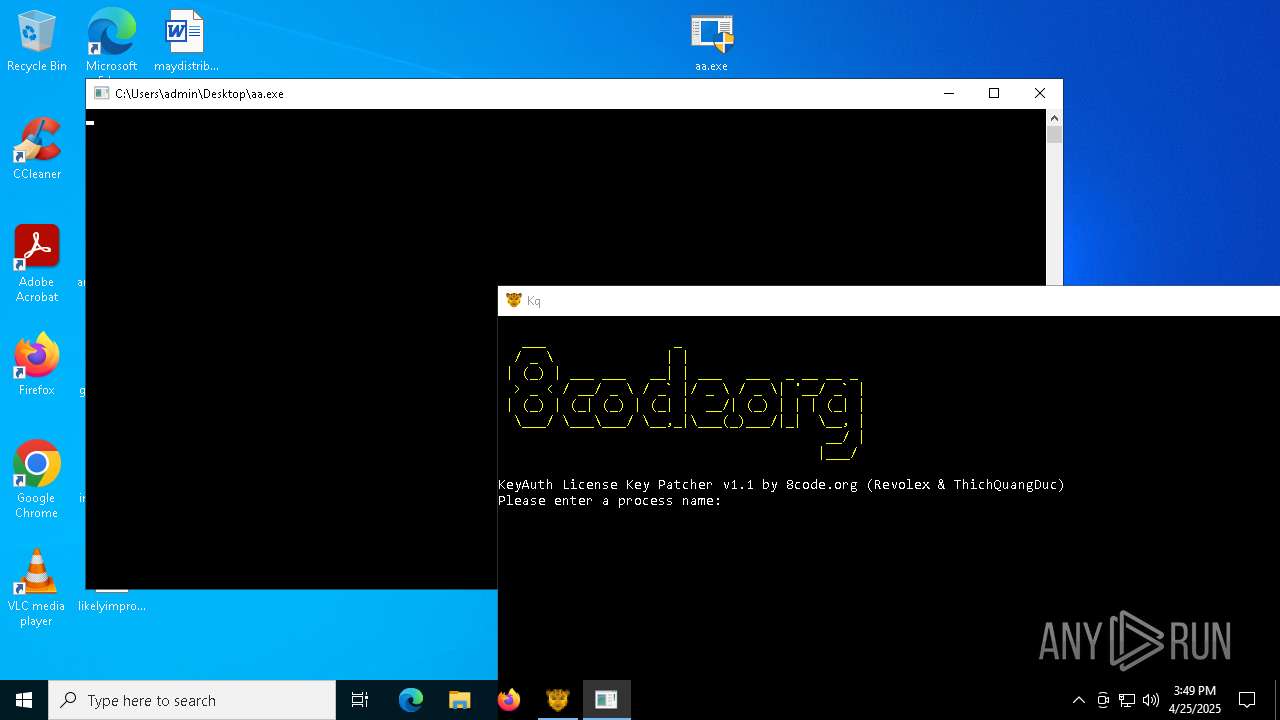This screenshot has height=720, width=1280.
Task: Click the Windows Start button
Action: [24, 700]
